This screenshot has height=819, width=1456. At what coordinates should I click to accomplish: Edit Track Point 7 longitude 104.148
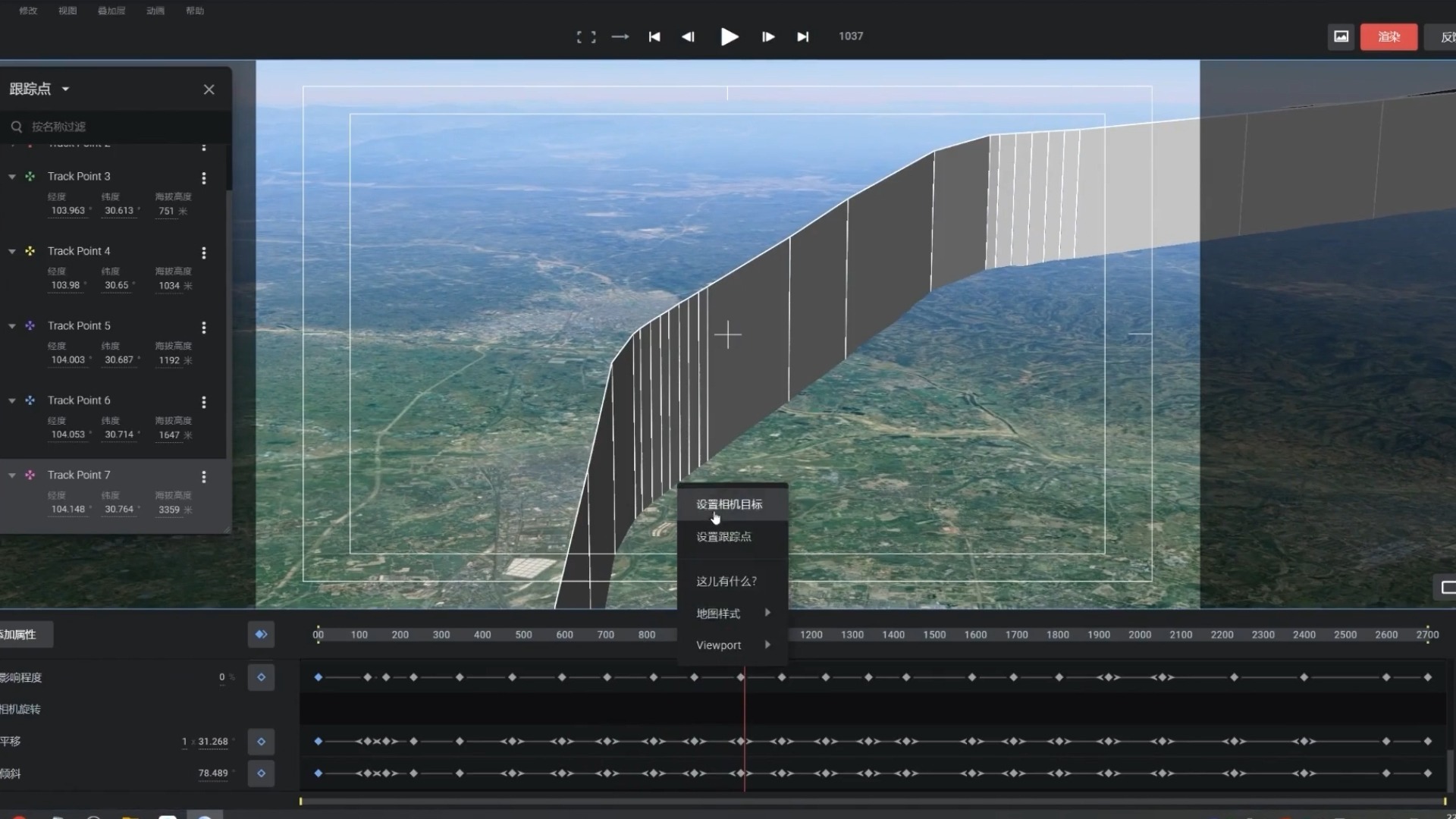pyautogui.click(x=68, y=510)
